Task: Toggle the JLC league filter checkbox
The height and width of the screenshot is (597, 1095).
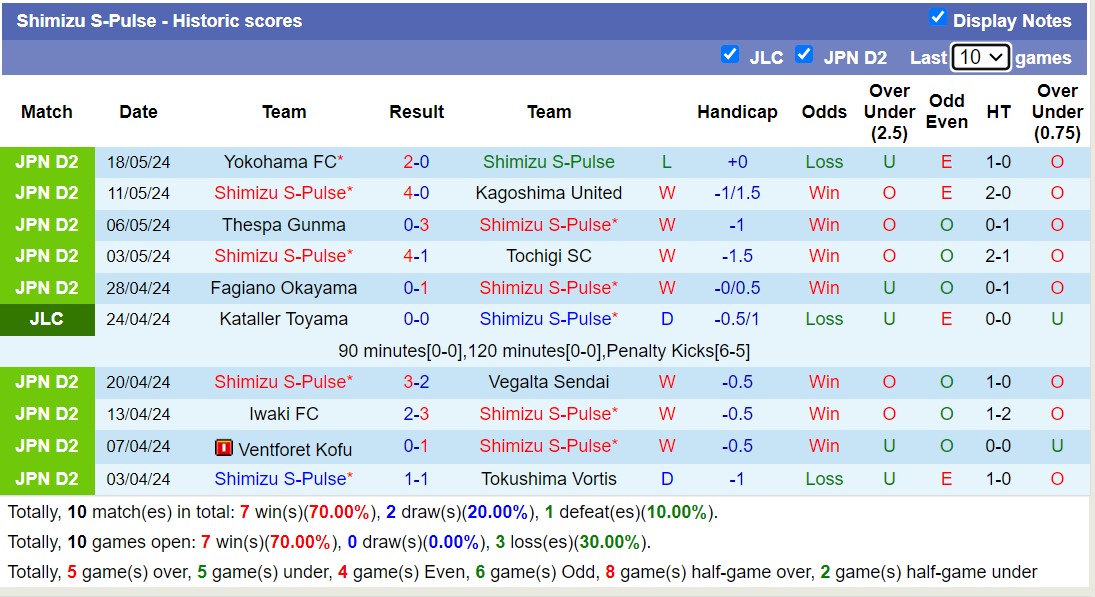Action: point(730,55)
